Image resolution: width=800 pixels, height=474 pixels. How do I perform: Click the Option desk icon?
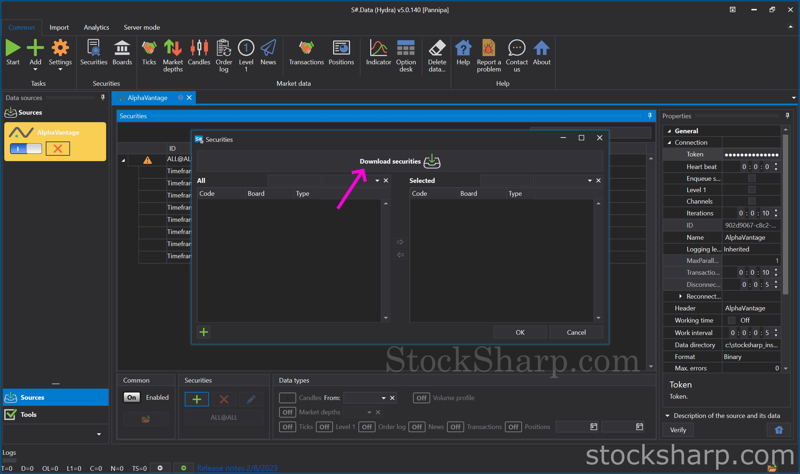406,51
